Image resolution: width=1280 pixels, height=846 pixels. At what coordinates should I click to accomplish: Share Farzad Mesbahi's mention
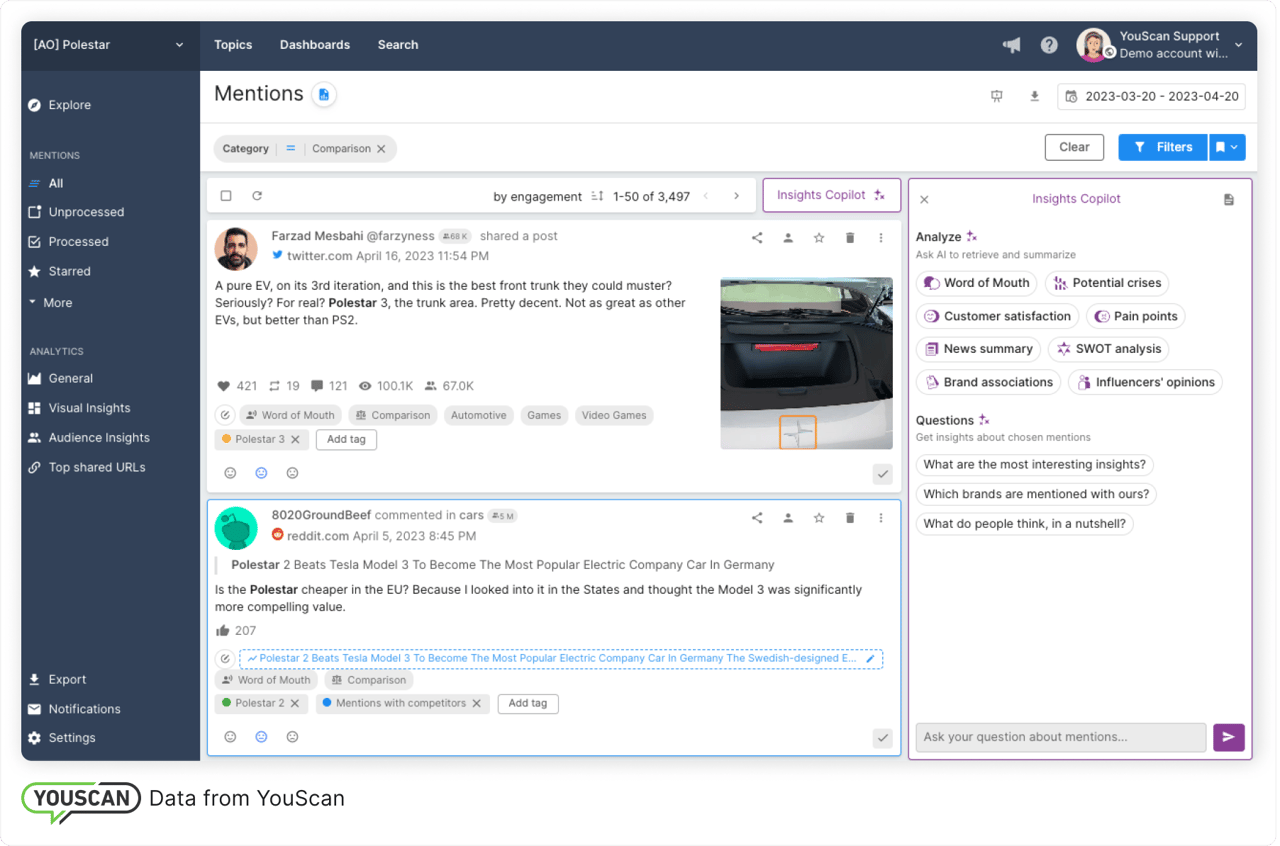pos(757,238)
